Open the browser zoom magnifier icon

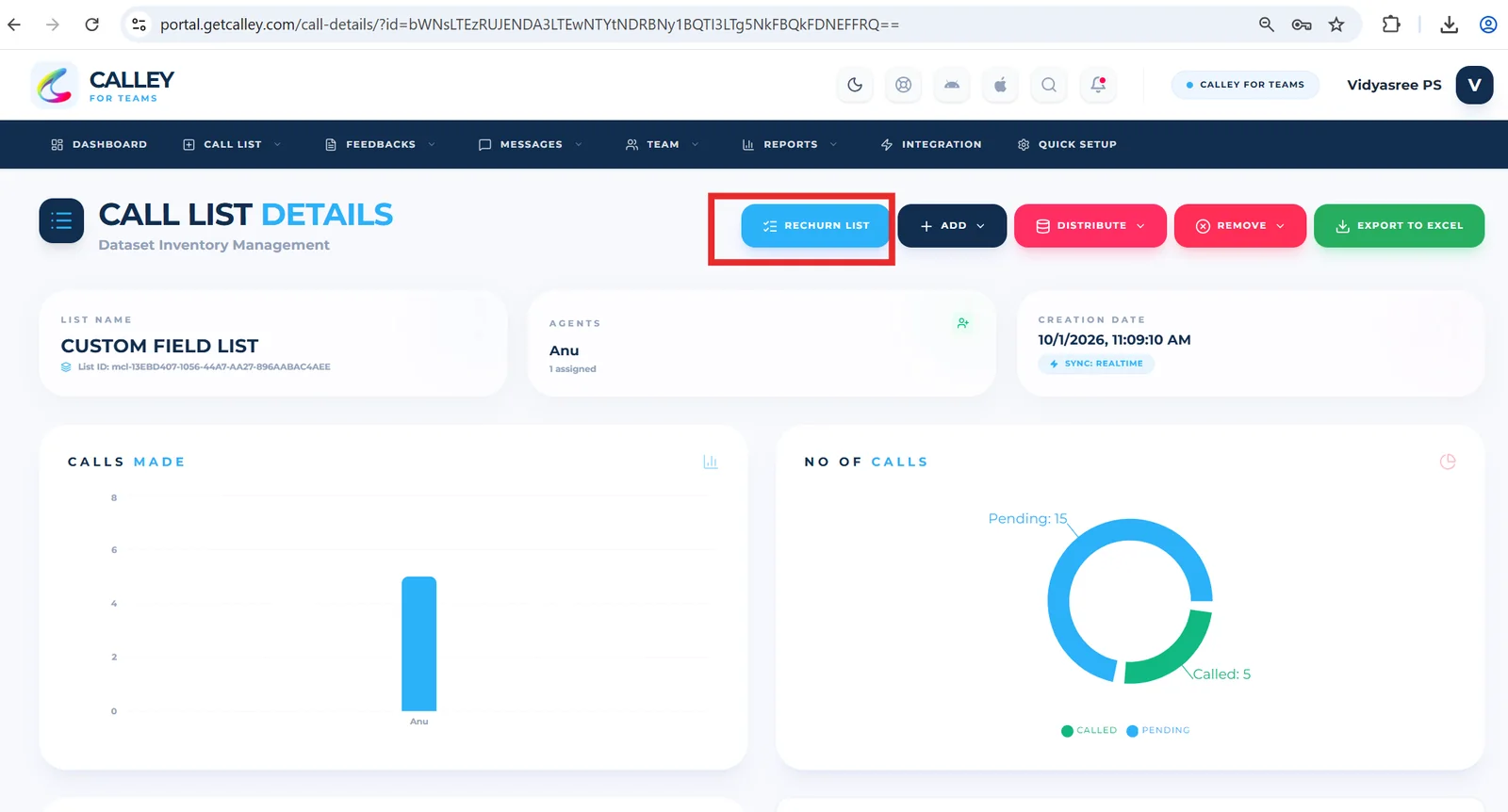[1267, 24]
